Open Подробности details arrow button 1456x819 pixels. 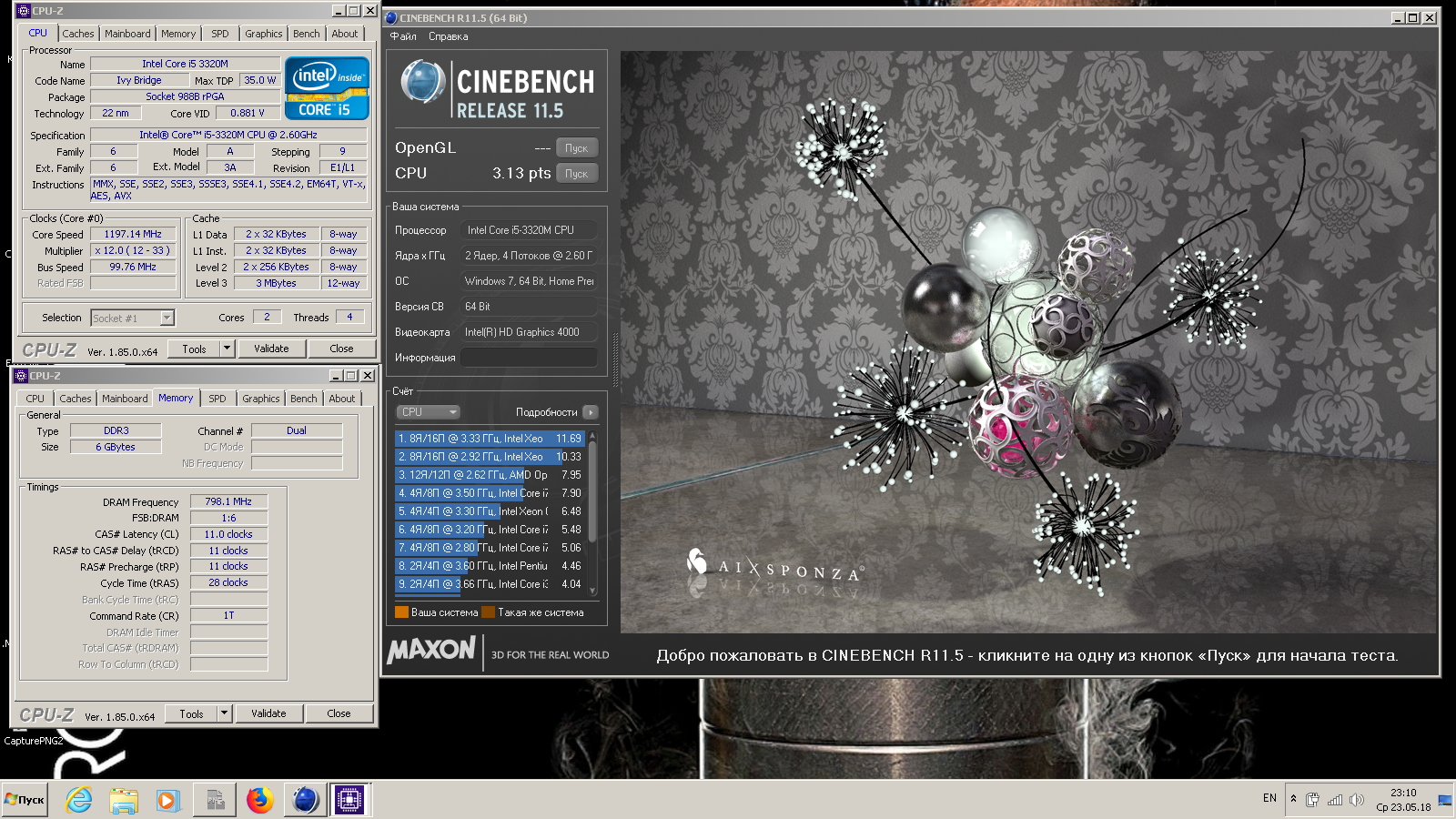590,412
